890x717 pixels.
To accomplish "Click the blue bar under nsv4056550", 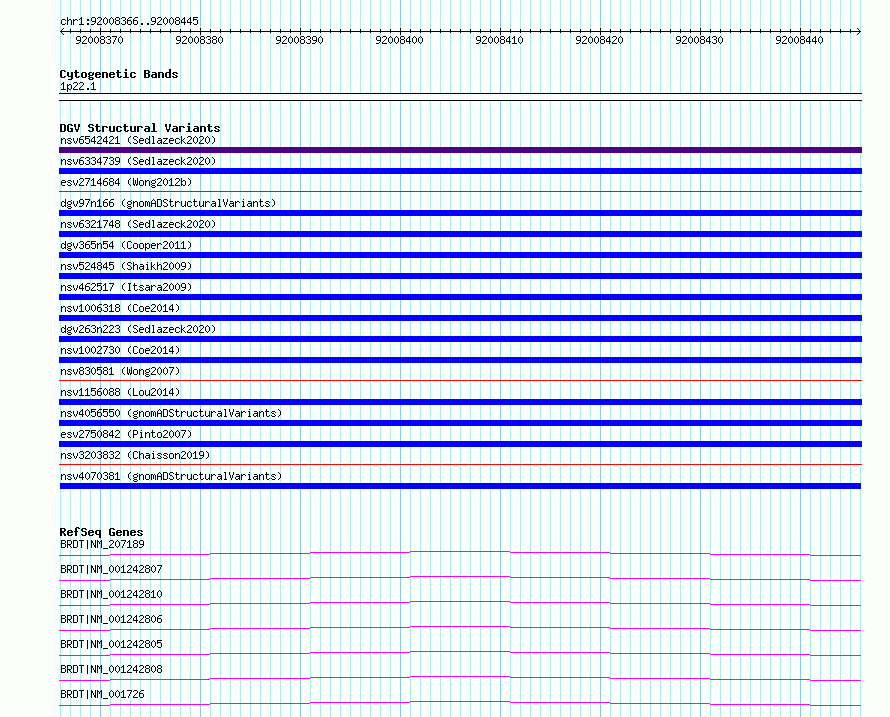I will click(x=460, y=423).
